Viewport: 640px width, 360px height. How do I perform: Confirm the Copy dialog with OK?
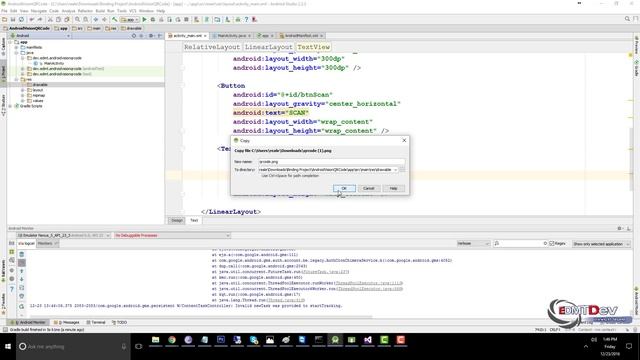pyautogui.click(x=344, y=188)
